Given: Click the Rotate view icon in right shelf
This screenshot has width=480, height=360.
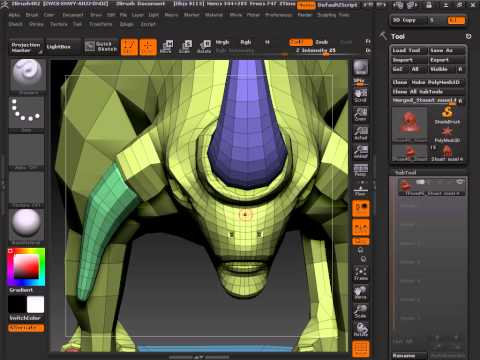Looking at the screenshot, I should 360,329.
